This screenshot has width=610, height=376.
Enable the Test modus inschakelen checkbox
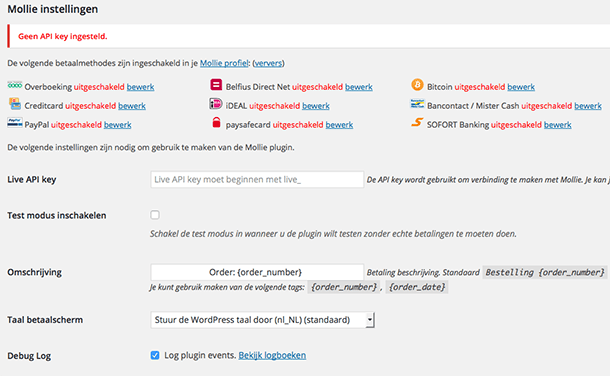[155, 215]
